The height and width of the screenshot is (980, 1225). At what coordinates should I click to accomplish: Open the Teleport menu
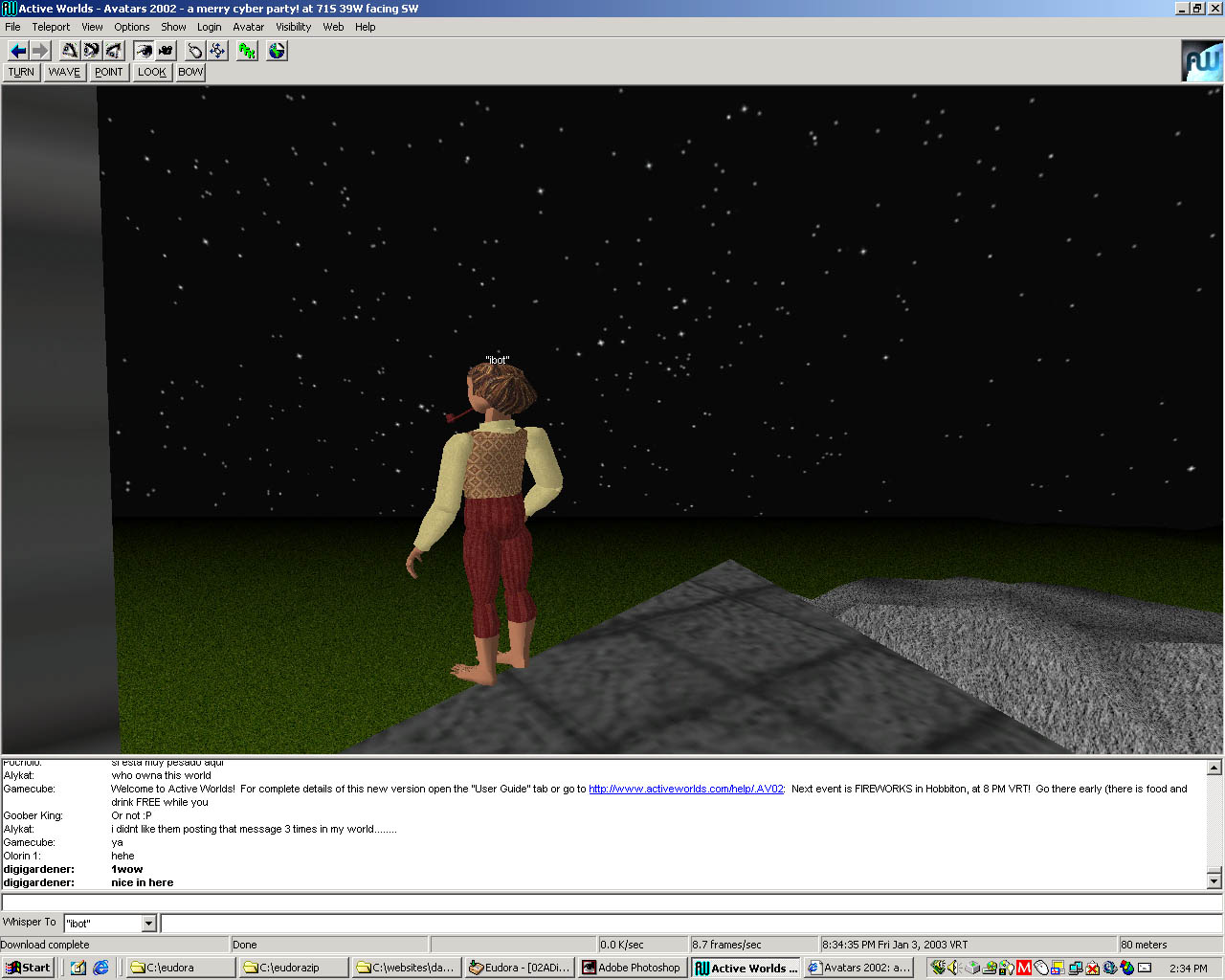51,27
